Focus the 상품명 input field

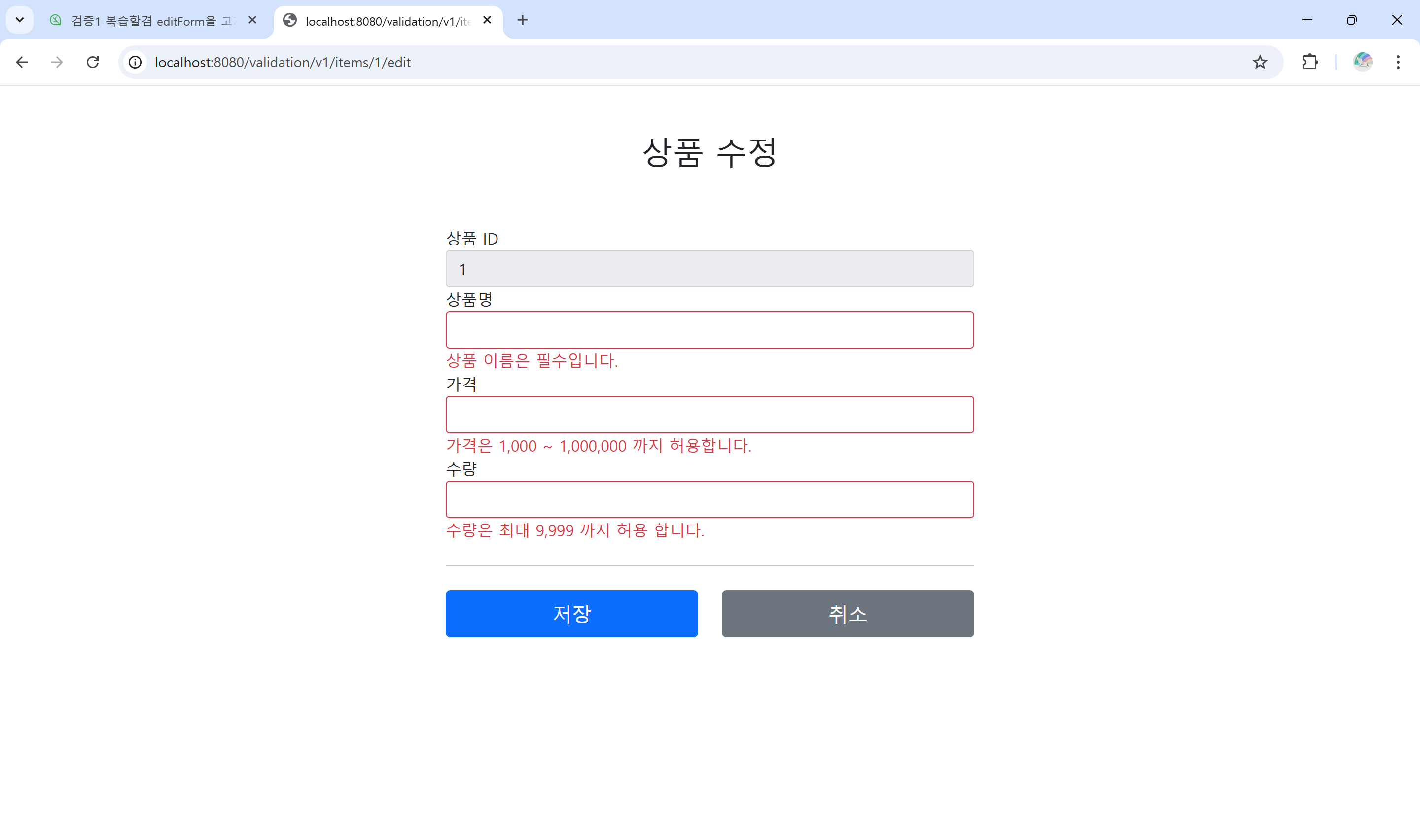[x=710, y=329]
